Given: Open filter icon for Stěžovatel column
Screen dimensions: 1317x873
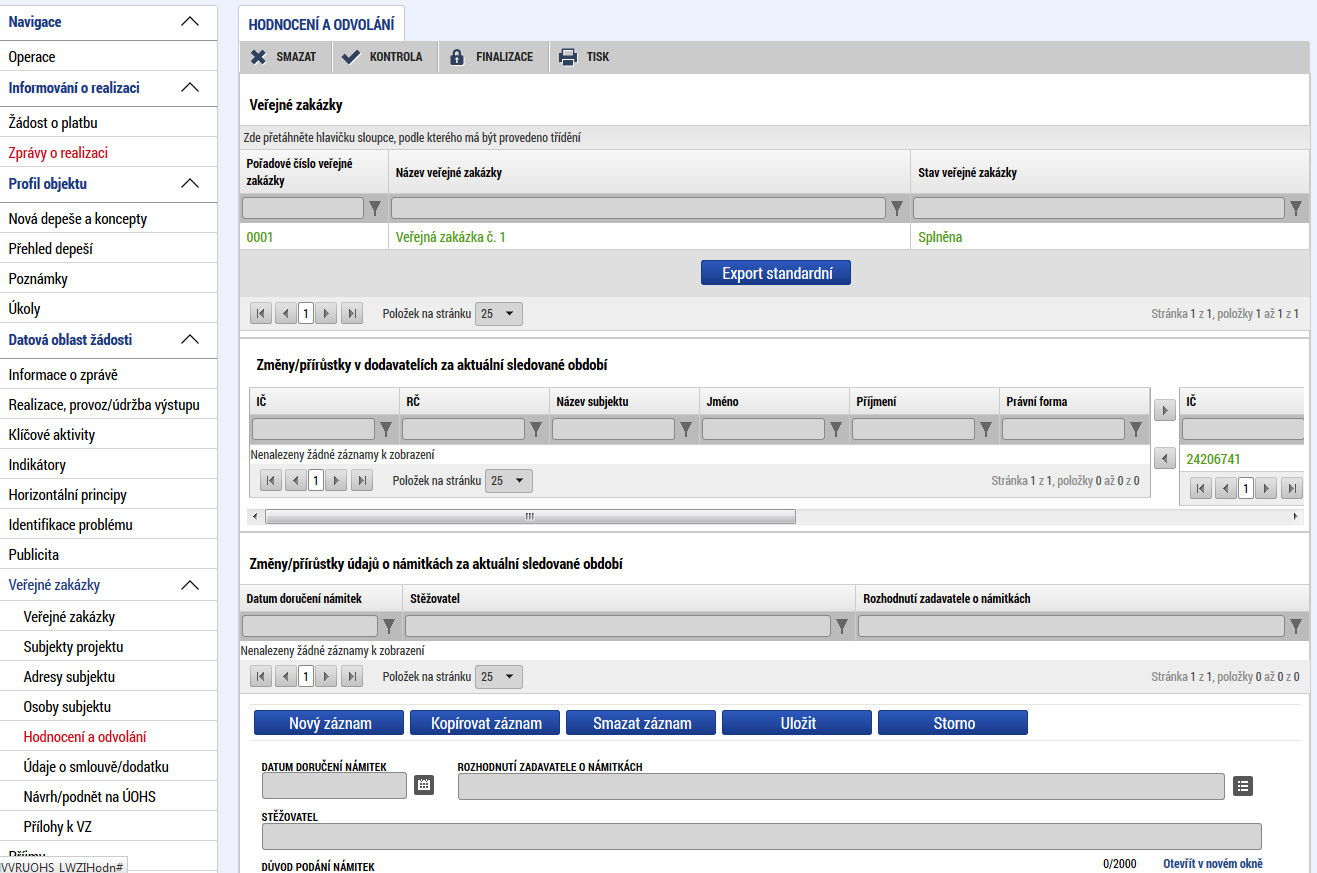Looking at the screenshot, I should pyautogui.click(x=842, y=626).
